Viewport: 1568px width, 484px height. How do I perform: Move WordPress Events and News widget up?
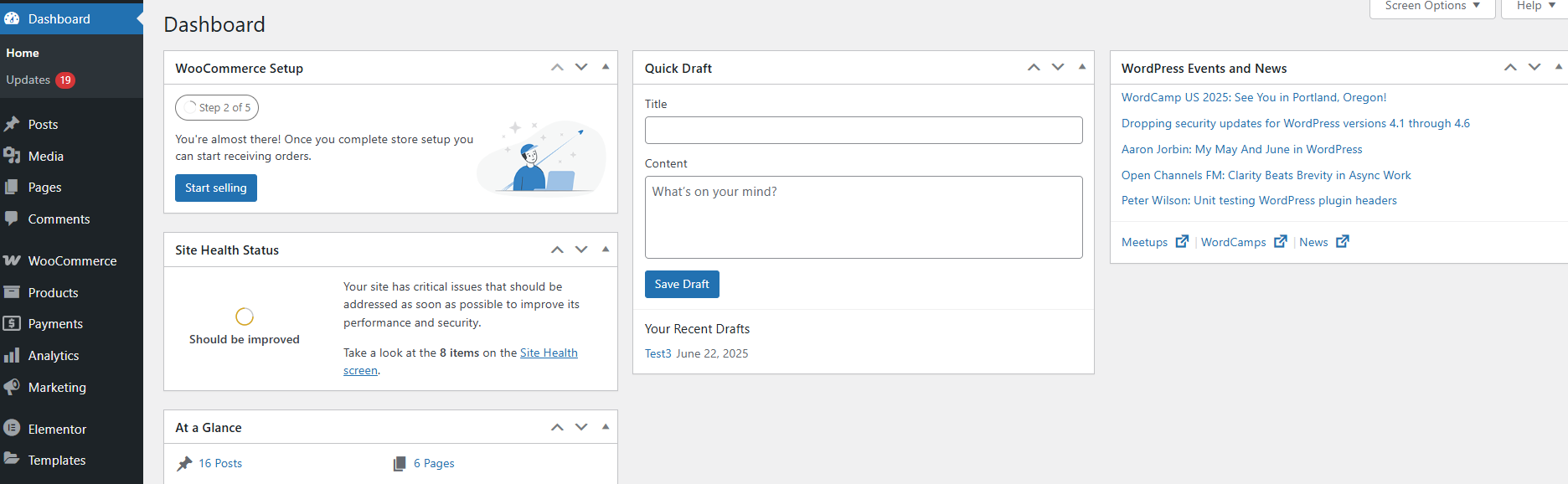click(1510, 67)
